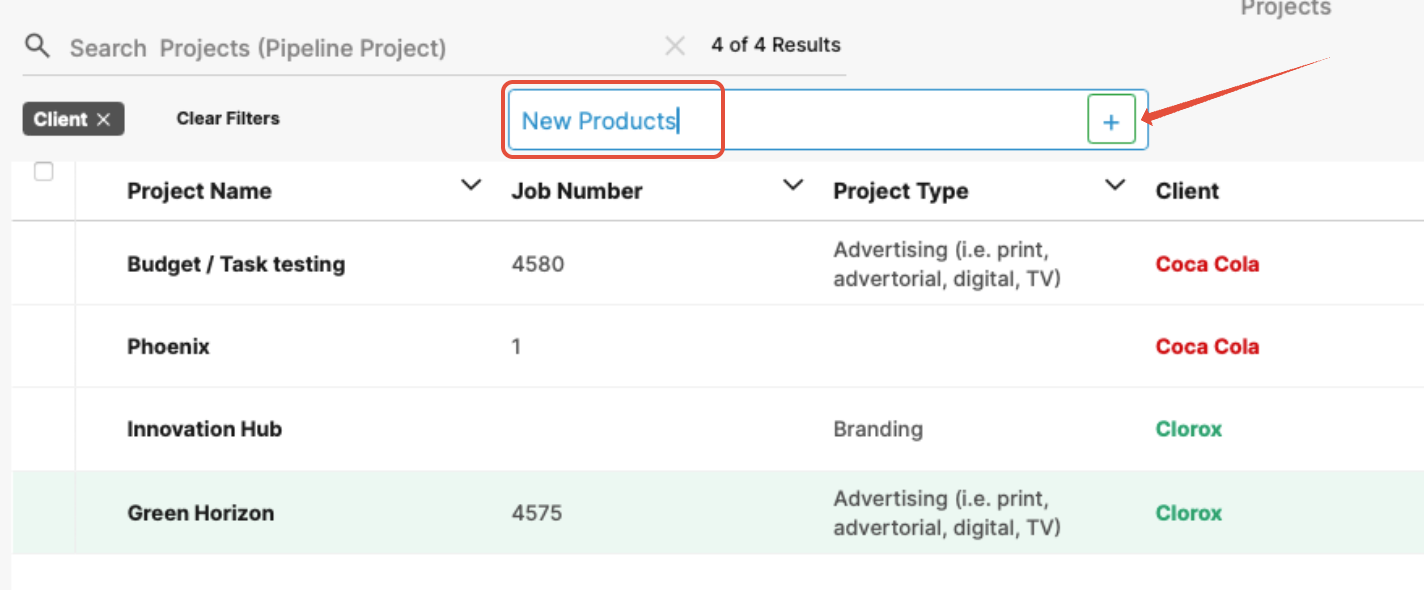Click the search magnifier icon

click(37, 46)
